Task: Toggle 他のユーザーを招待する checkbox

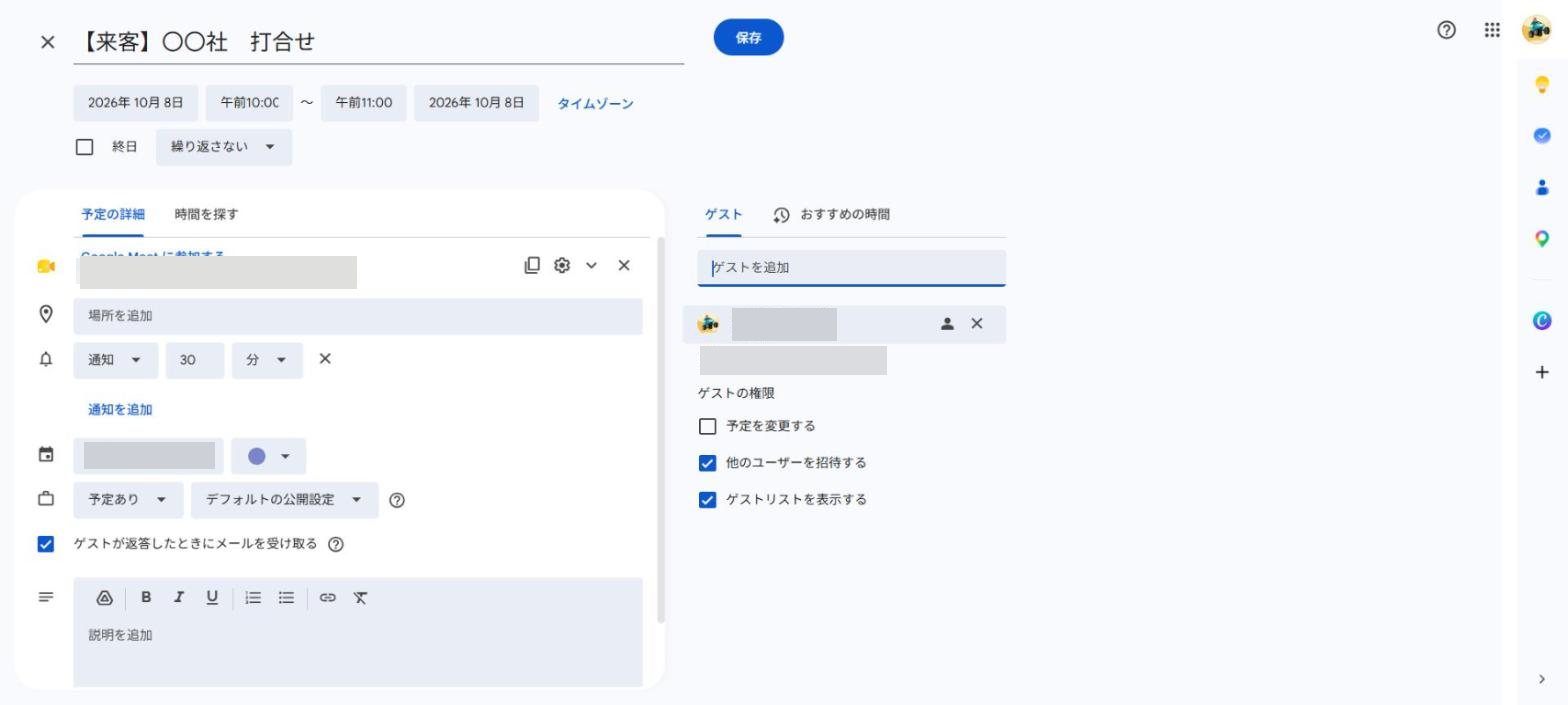Action: point(708,463)
